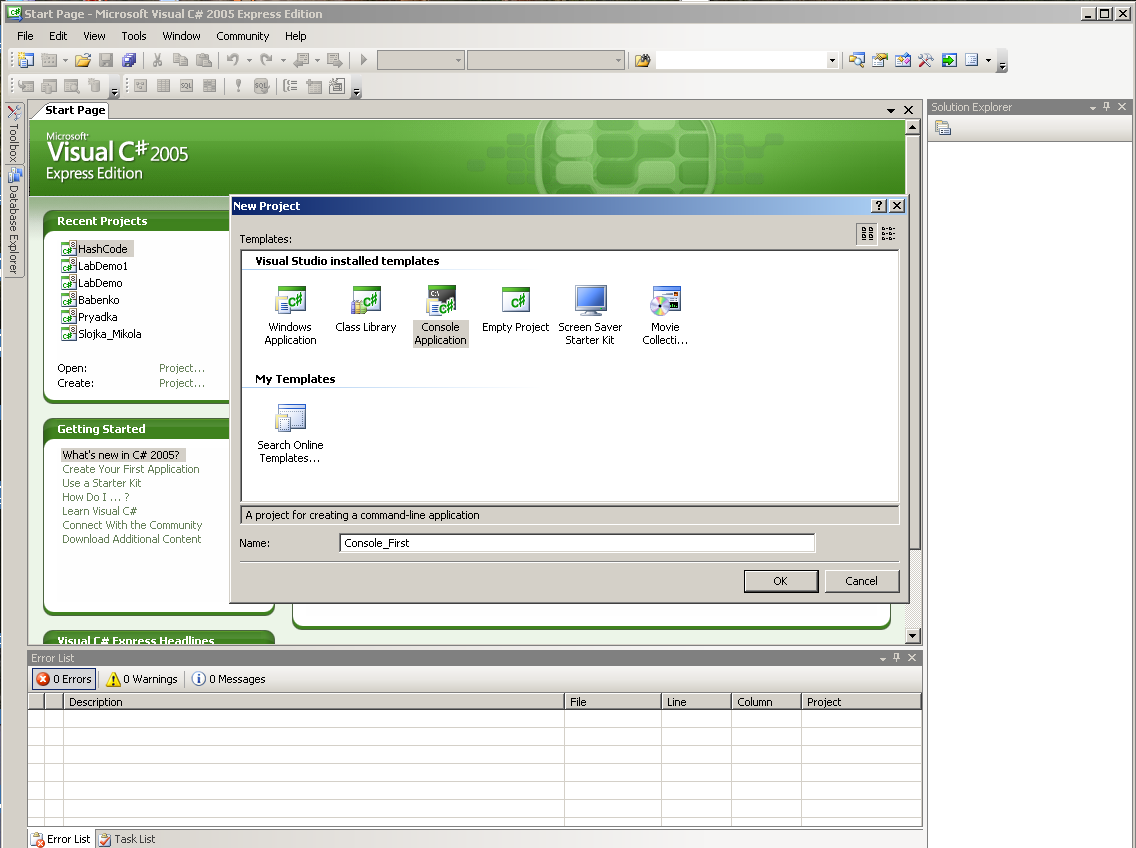Open the Window menu
Viewport: 1136px width, 848px height.
point(181,36)
